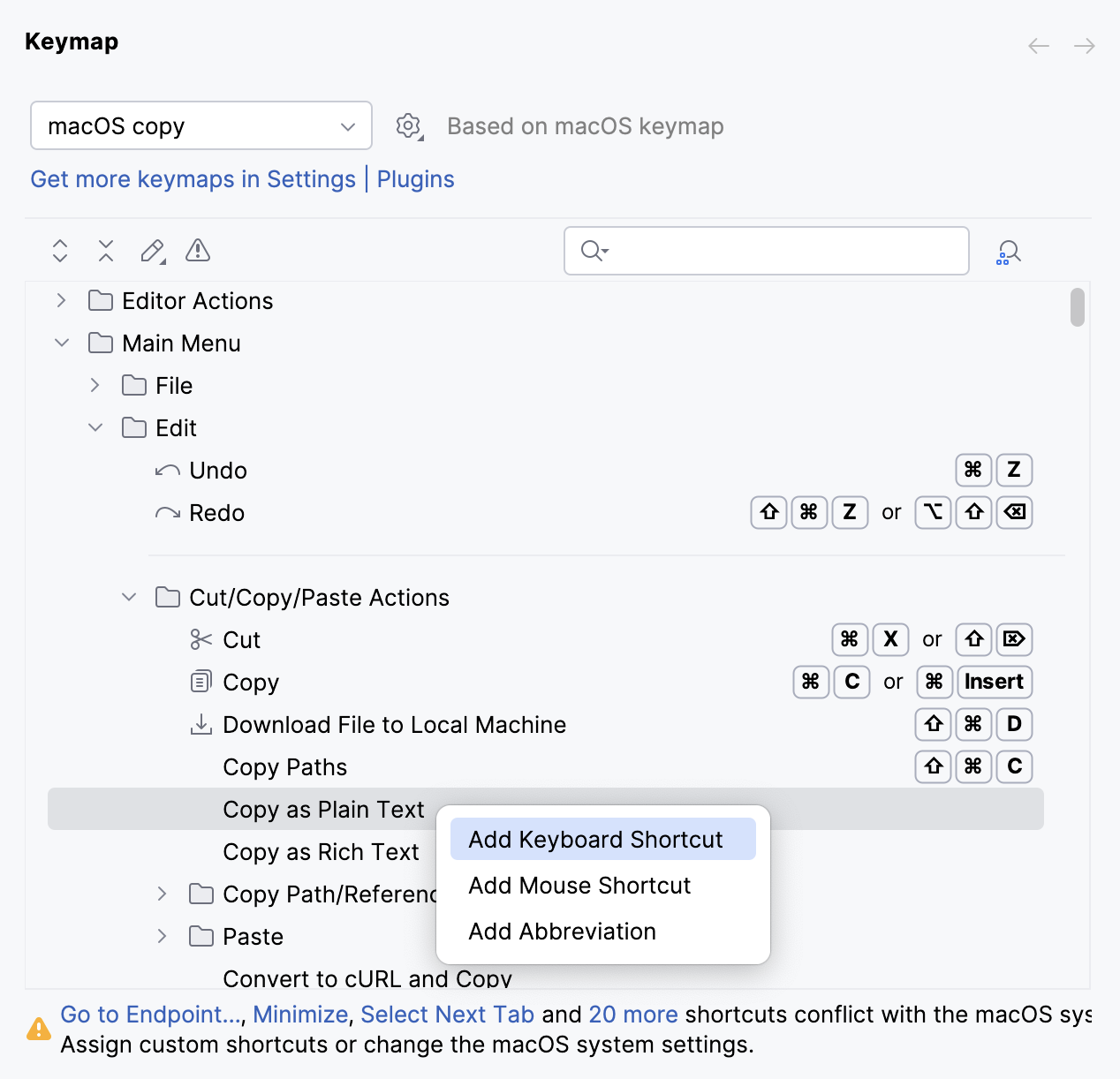1120x1079 pixels.
Task: Open the keymap settings gear
Action: (408, 126)
